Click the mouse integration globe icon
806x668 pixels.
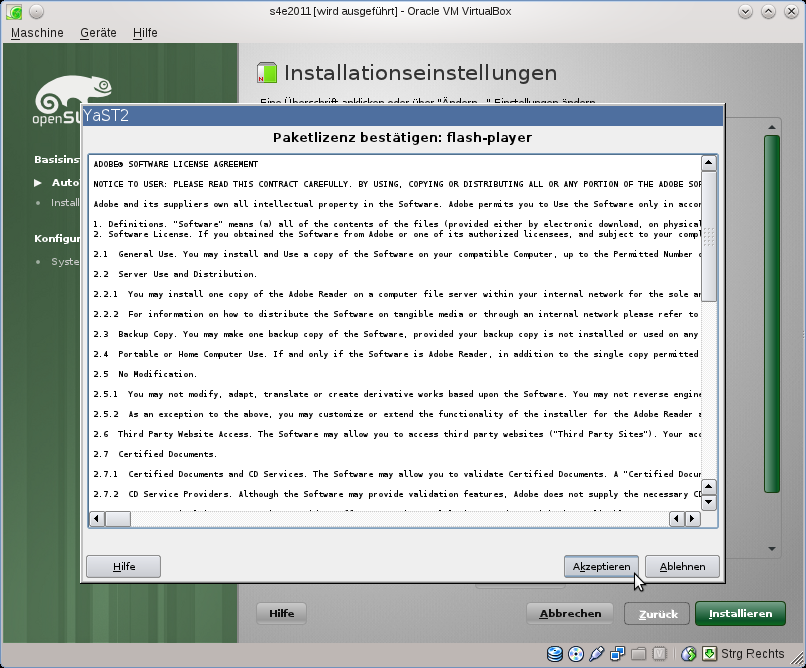pyautogui.click(x=688, y=654)
